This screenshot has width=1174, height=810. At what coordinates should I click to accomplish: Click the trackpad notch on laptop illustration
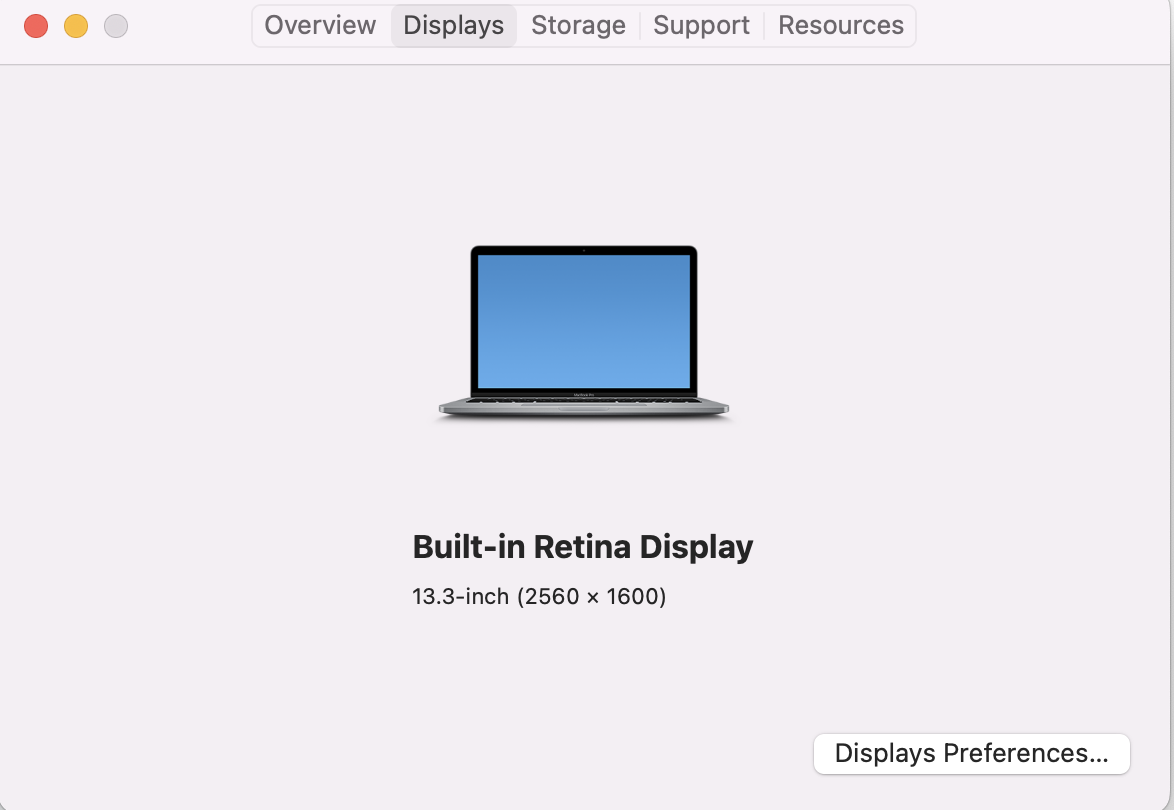583,409
